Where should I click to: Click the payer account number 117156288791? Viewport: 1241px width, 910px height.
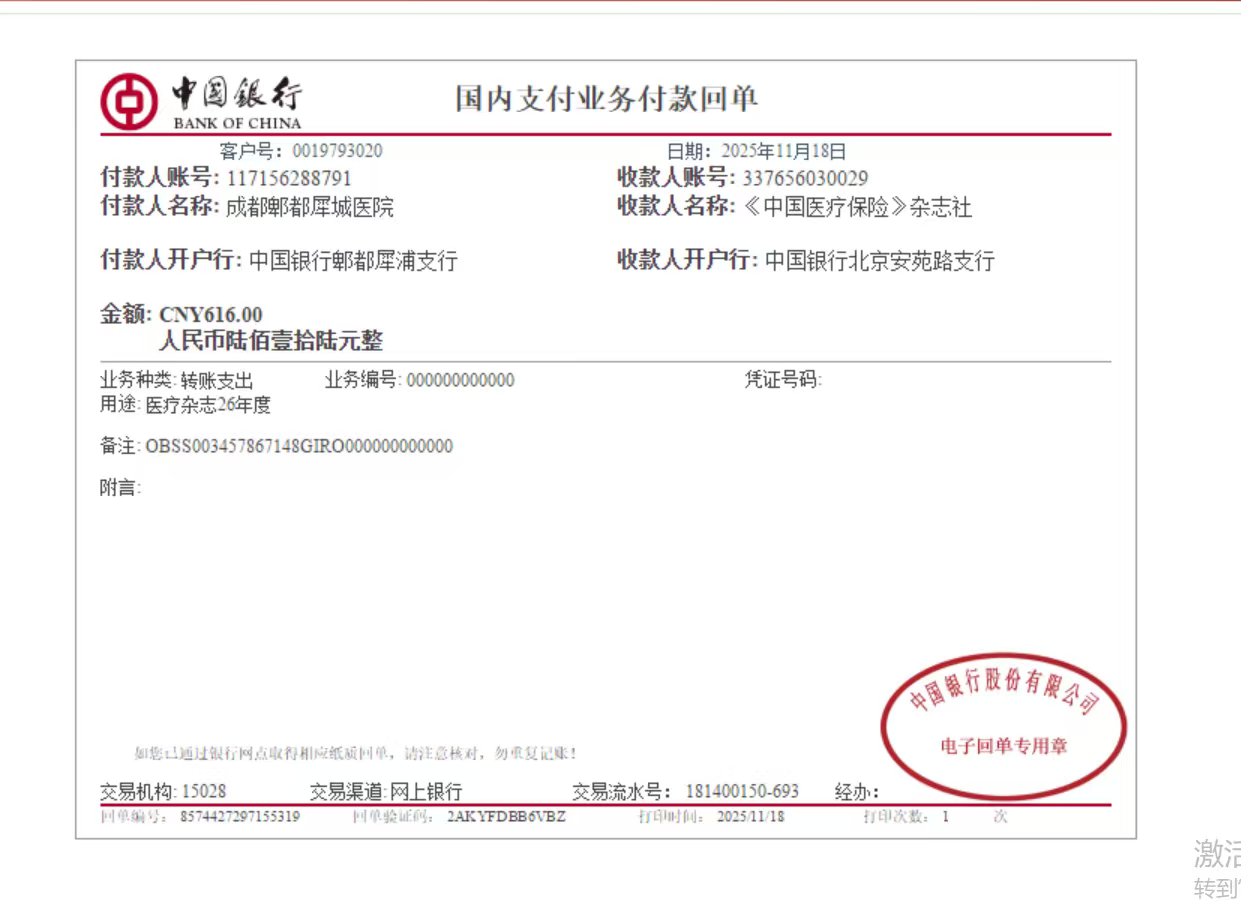289,179
